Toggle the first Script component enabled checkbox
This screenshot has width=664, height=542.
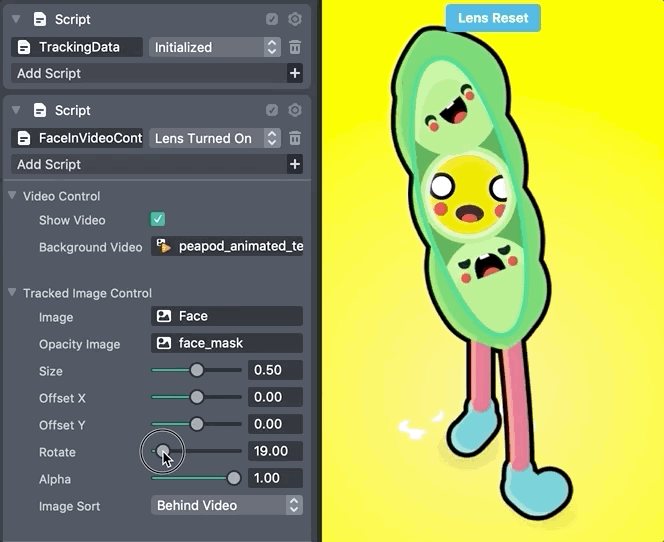(x=272, y=19)
